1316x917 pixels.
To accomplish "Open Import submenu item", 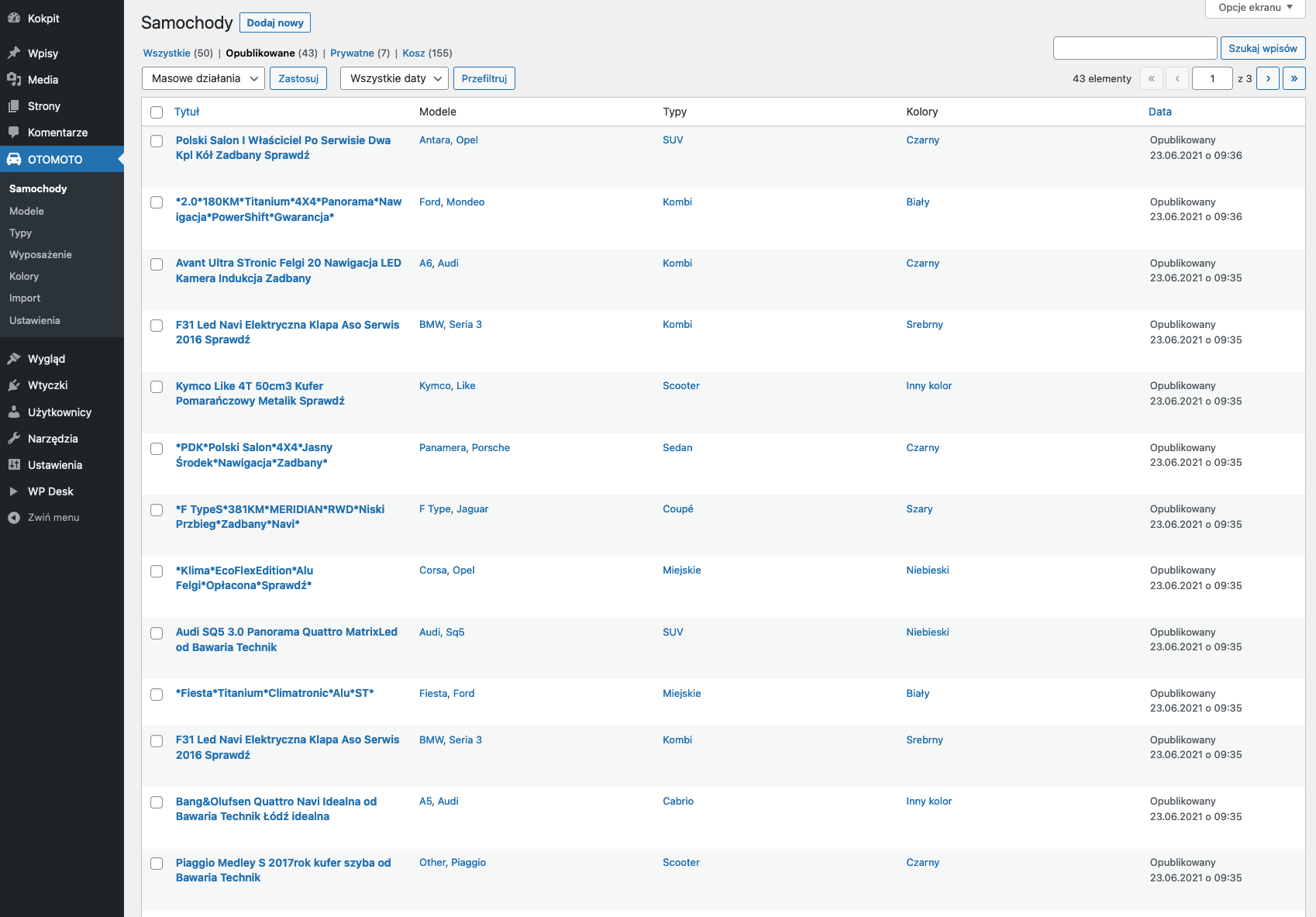I will [25, 298].
